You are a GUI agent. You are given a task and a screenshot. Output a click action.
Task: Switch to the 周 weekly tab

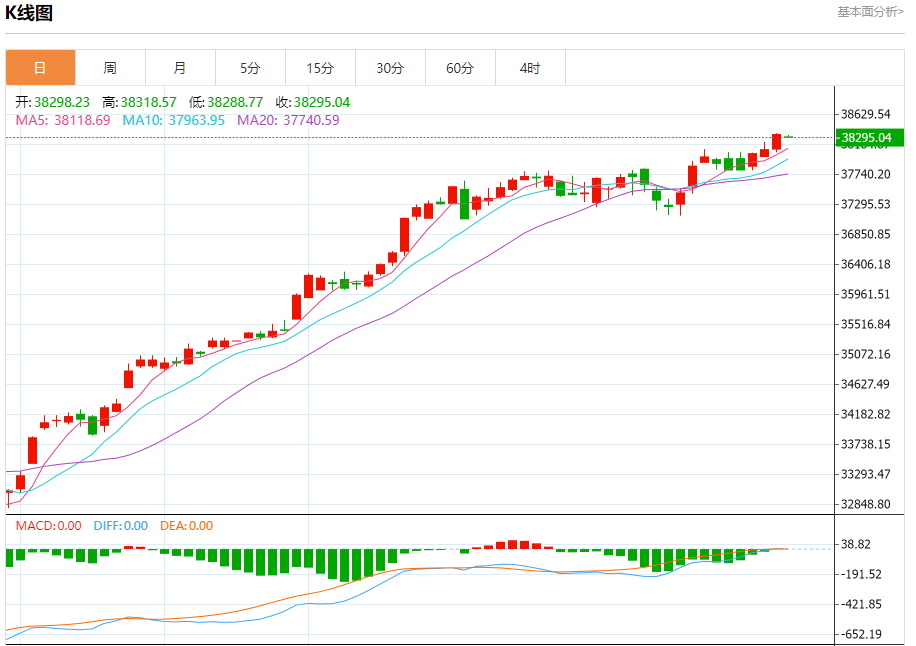tap(110, 68)
